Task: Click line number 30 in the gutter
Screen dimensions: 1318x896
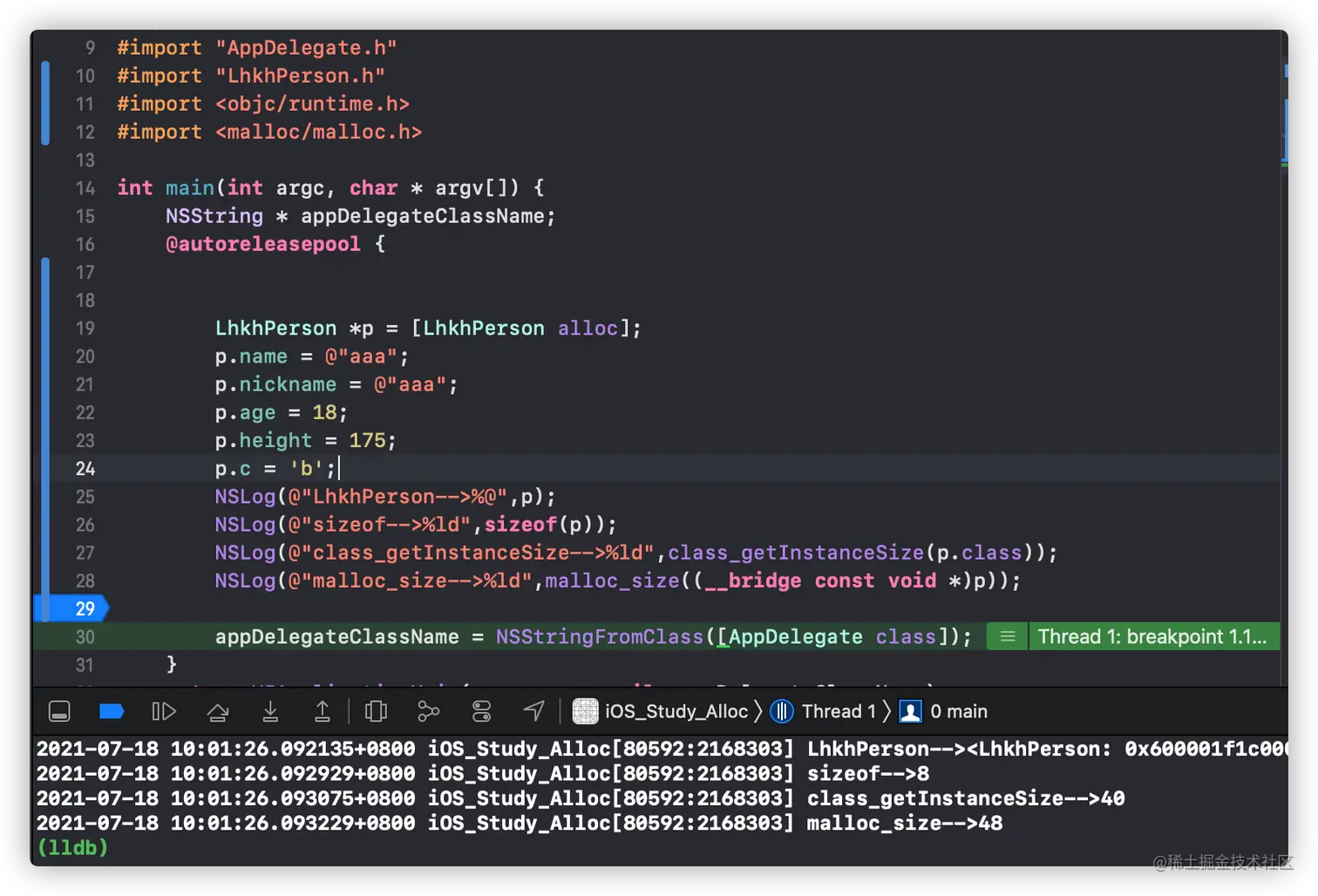Action: click(x=85, y=637)
